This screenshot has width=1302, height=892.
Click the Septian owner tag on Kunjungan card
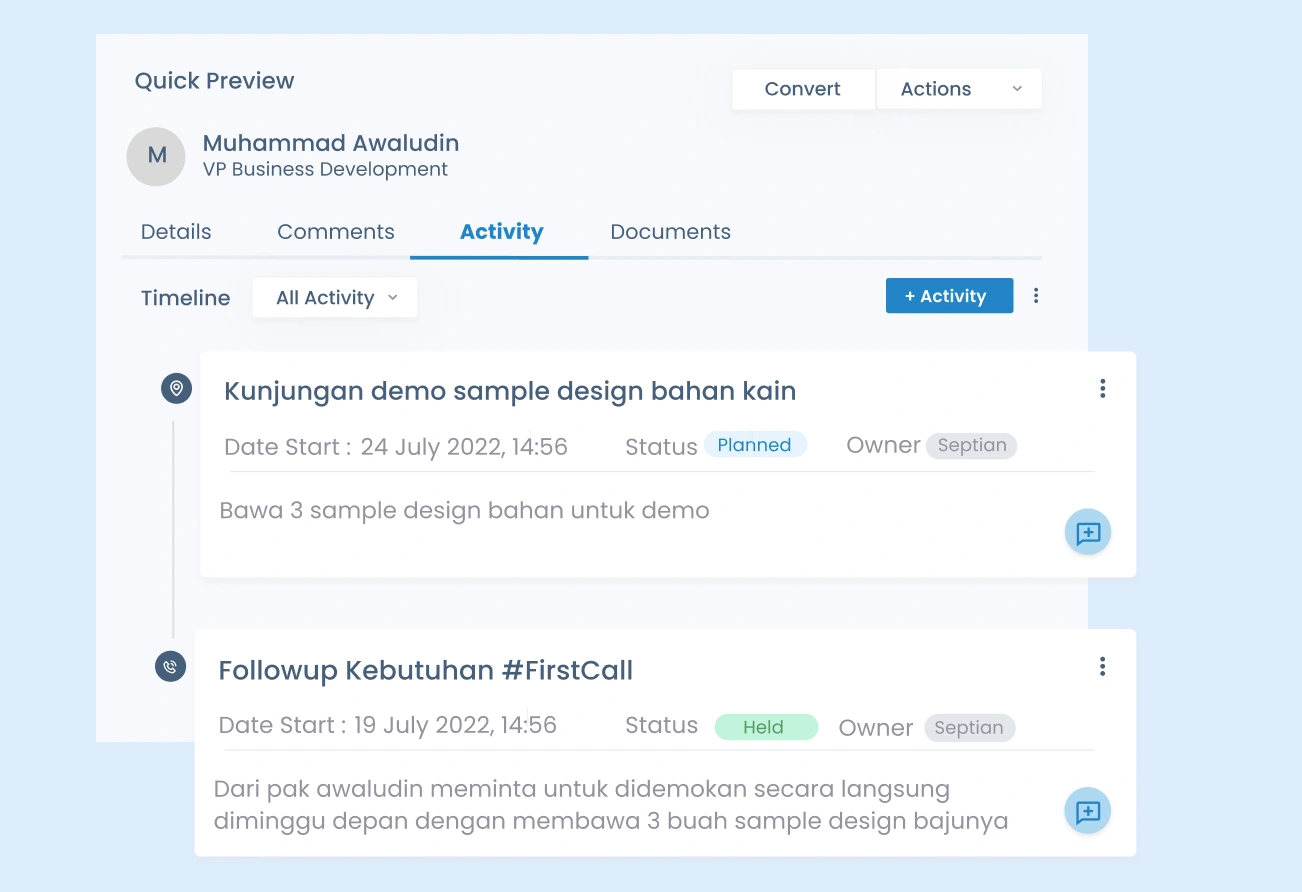(971, 446)
